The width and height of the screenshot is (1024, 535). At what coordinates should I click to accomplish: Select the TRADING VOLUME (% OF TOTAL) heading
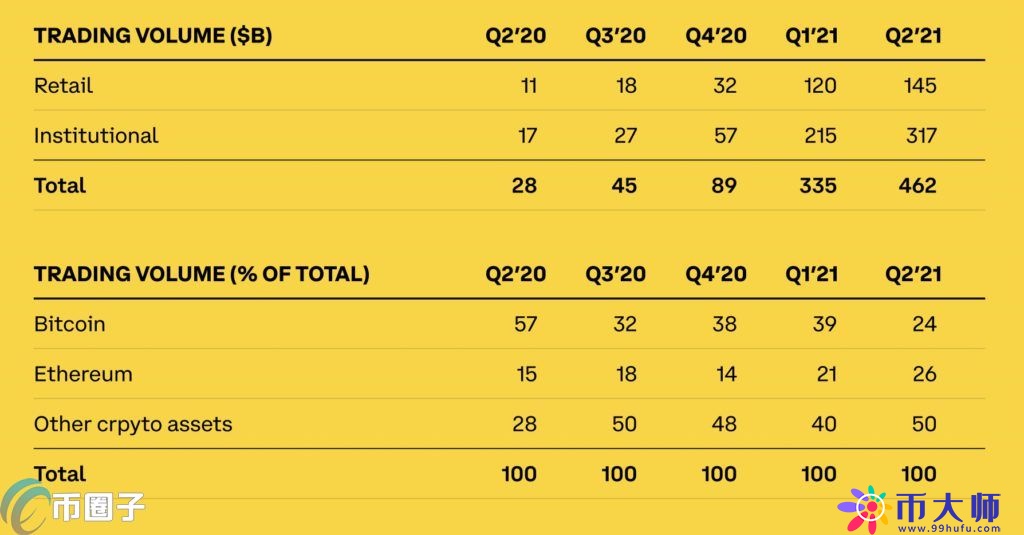(x=202, y=274)
